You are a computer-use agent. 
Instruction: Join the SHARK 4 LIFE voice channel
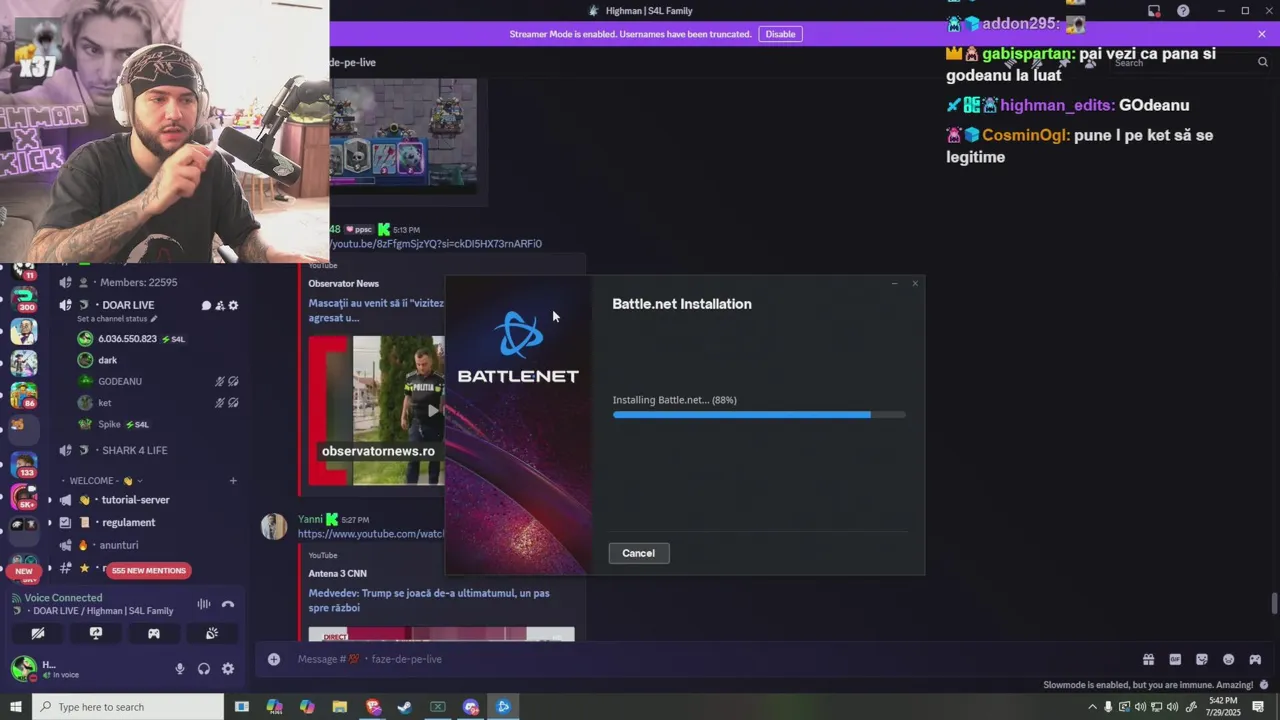coord(134,450)
